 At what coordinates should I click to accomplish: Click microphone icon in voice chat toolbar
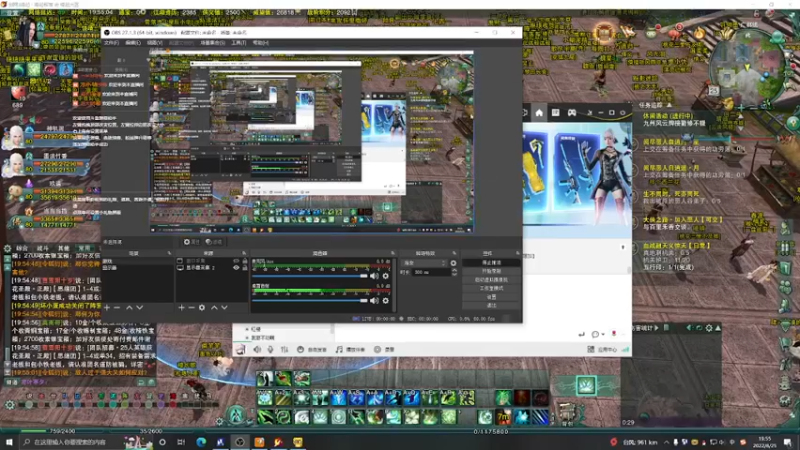(270, 349)
